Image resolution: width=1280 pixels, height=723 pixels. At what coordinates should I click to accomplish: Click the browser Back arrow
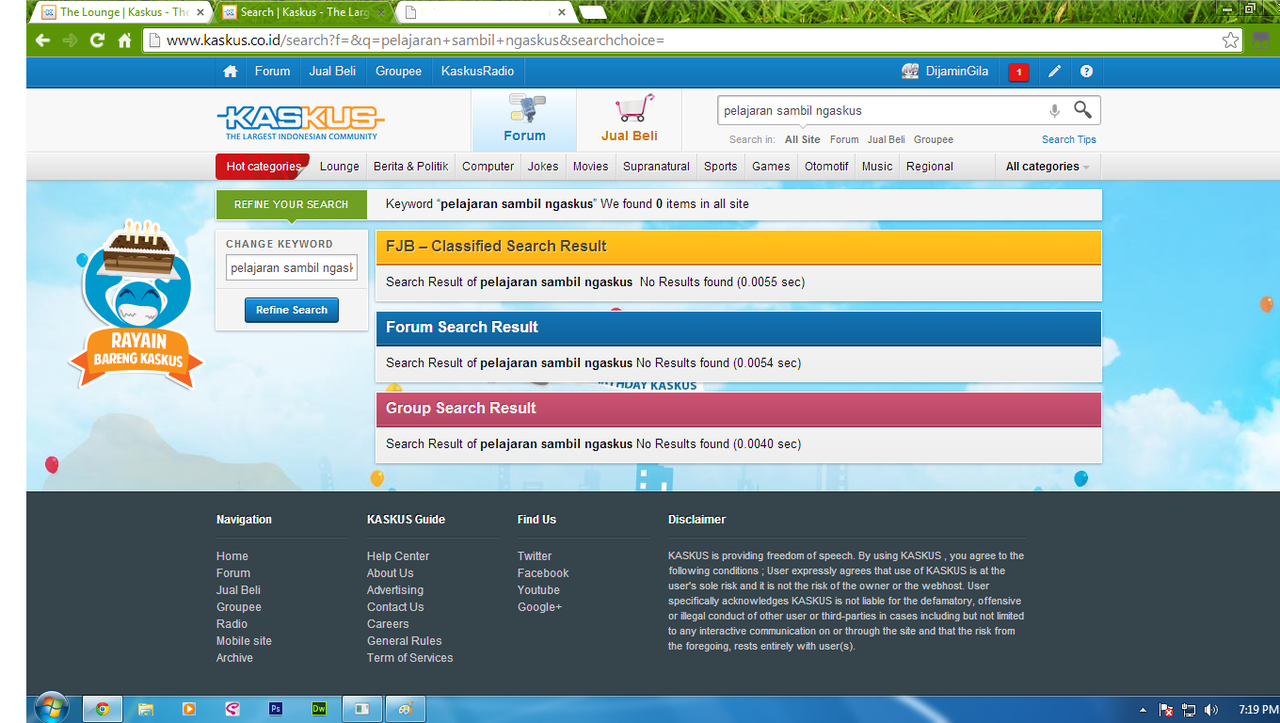pos(42,40)
